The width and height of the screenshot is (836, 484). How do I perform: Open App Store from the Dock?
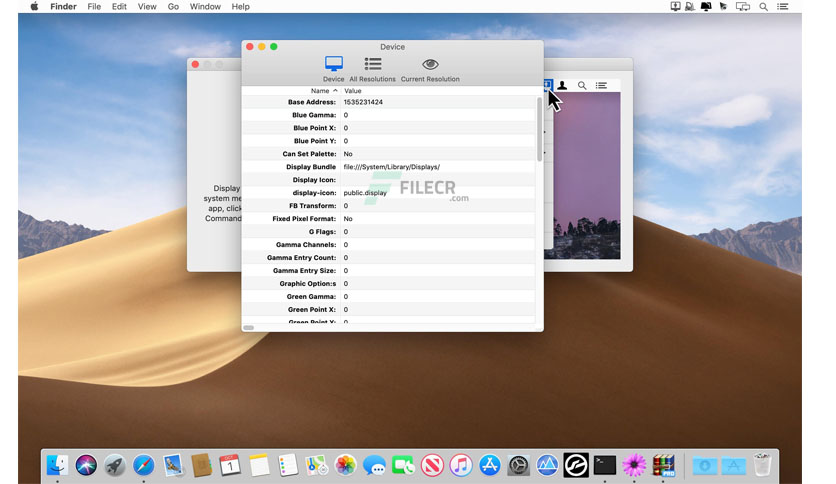point(489,465)
